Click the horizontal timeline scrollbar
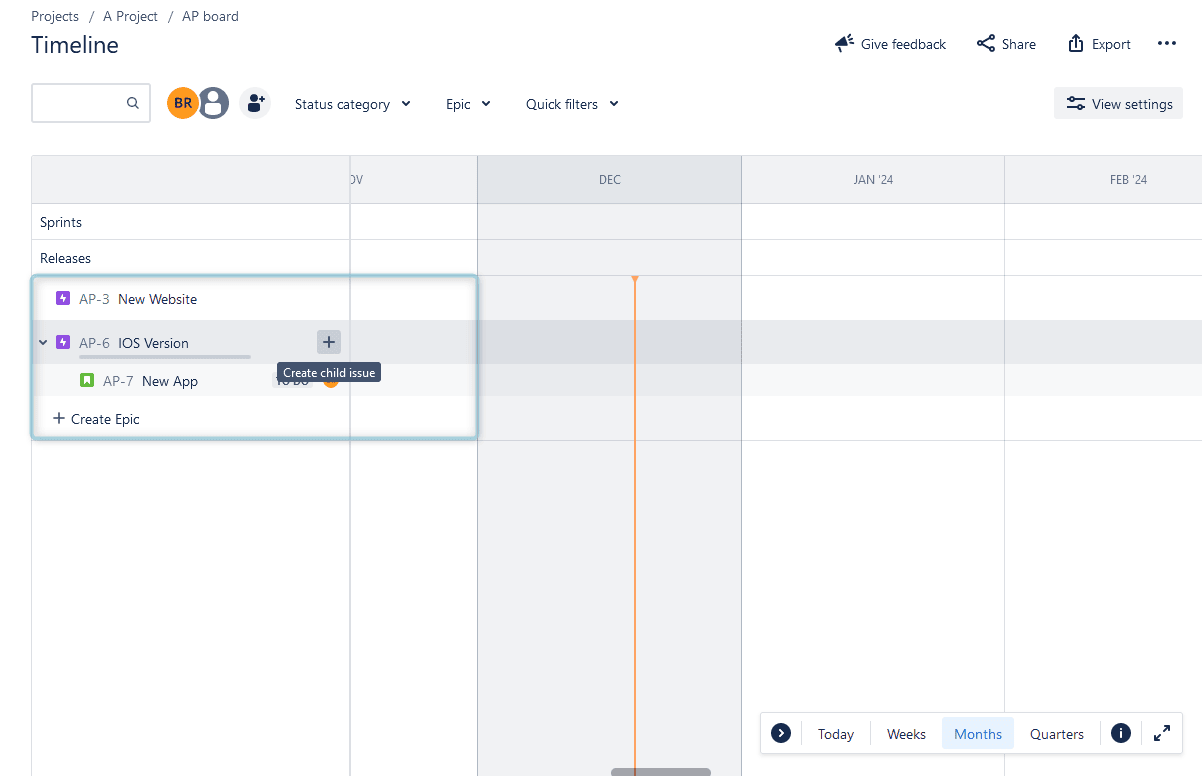The height and width of the screenshot is (776, 1202). 660,771
